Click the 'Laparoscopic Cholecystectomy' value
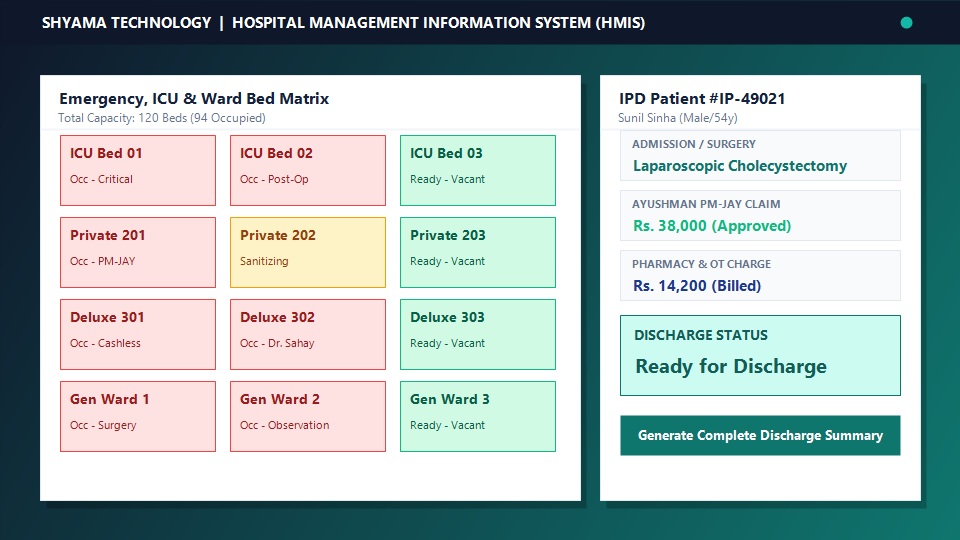This screenshot has height=540, width=960. click(x=740, y=166)
